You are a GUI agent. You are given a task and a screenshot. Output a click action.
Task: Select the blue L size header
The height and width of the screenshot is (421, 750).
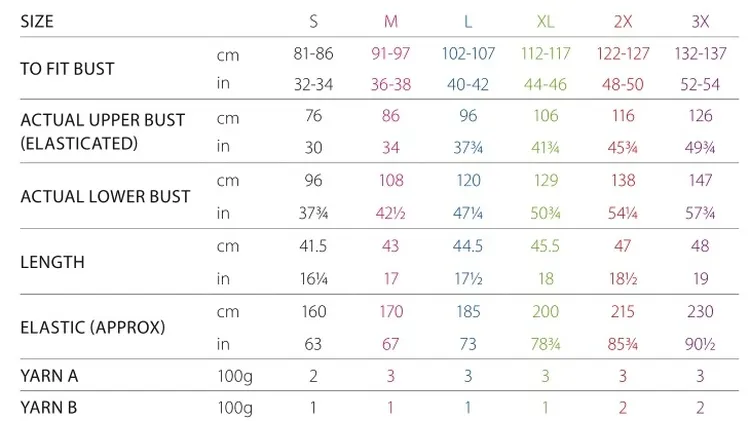point(468,22)
